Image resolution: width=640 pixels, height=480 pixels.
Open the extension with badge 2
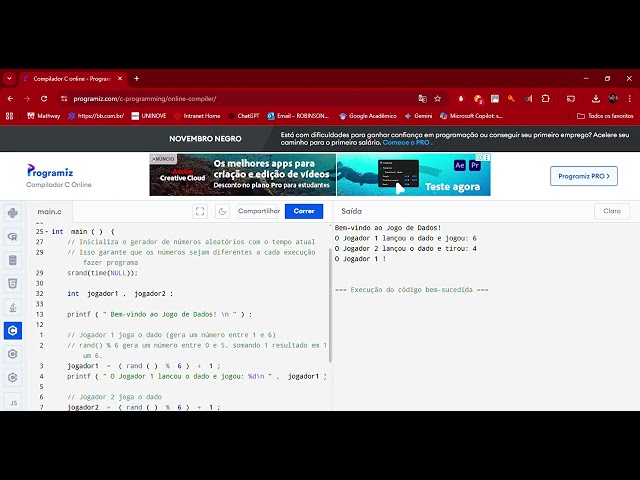[x=478, y=99]
